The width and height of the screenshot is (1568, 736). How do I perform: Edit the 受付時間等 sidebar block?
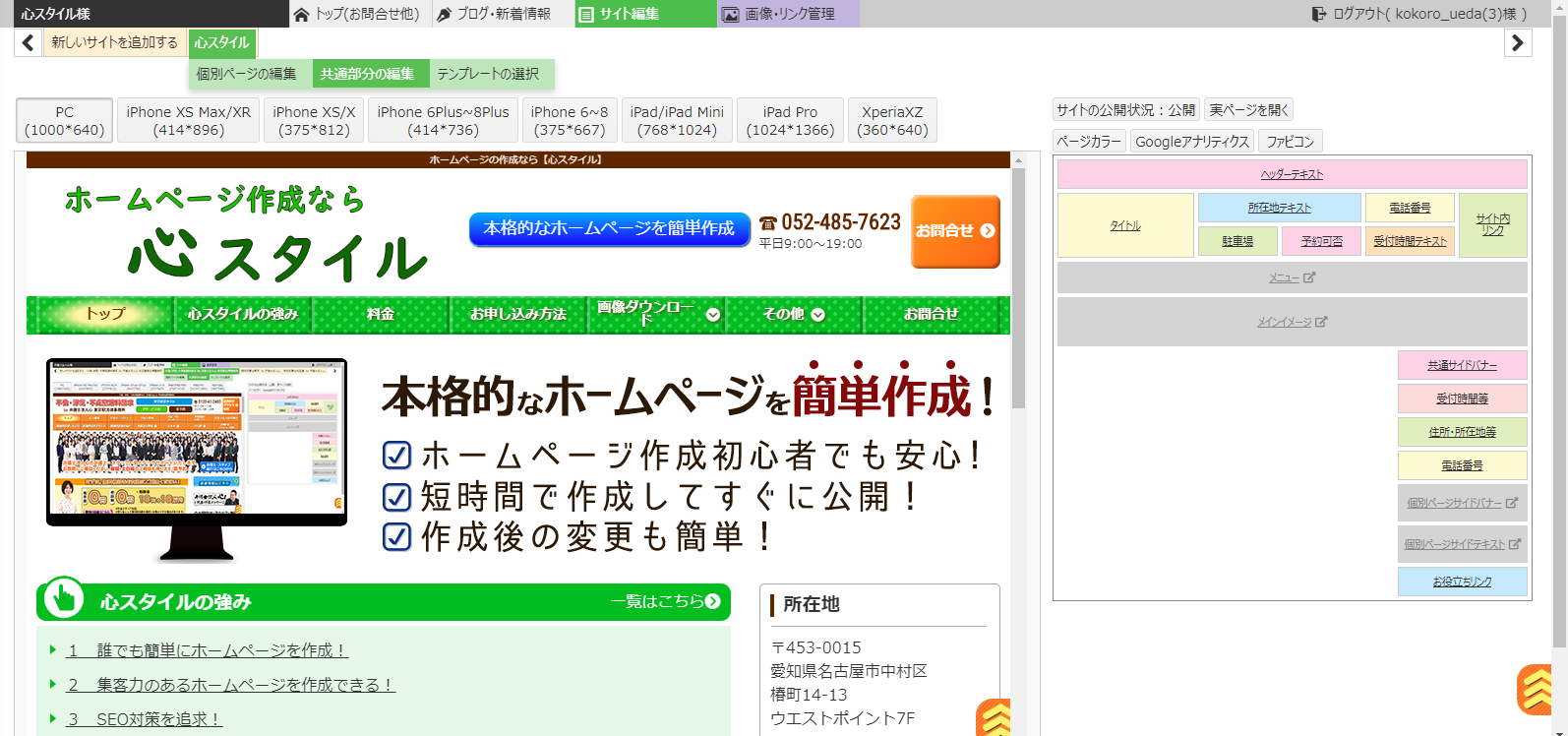pyautogui.click(x=1462, y=399)
